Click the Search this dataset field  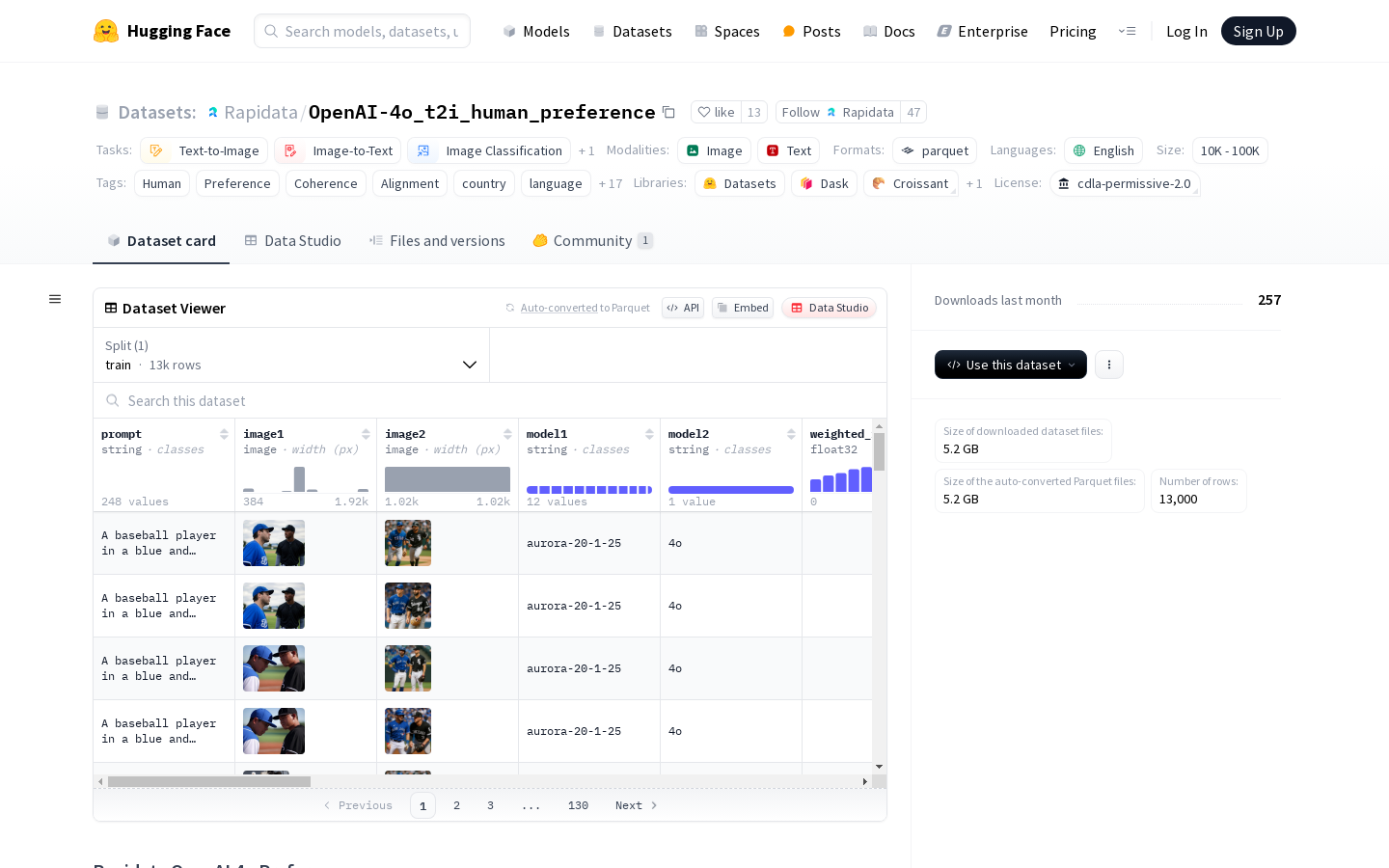point(490,400)
